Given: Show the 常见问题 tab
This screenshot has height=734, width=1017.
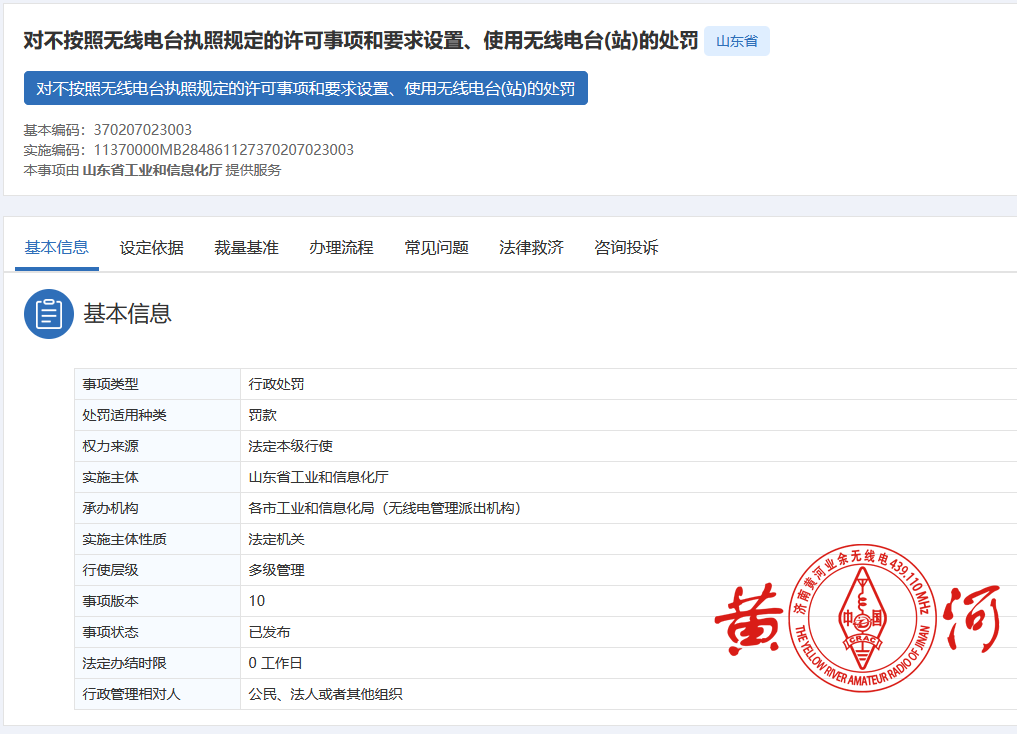Looking at the screenshot, I should pyautogui.click(x=436, y=248).
